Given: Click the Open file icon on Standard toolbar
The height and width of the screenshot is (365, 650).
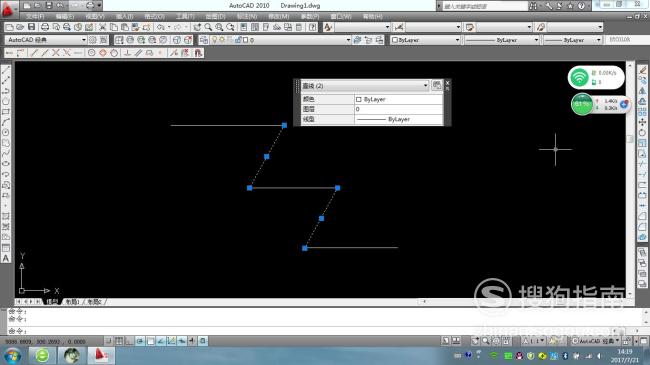Looking at the screenshot, I should [x=20, y=27].
